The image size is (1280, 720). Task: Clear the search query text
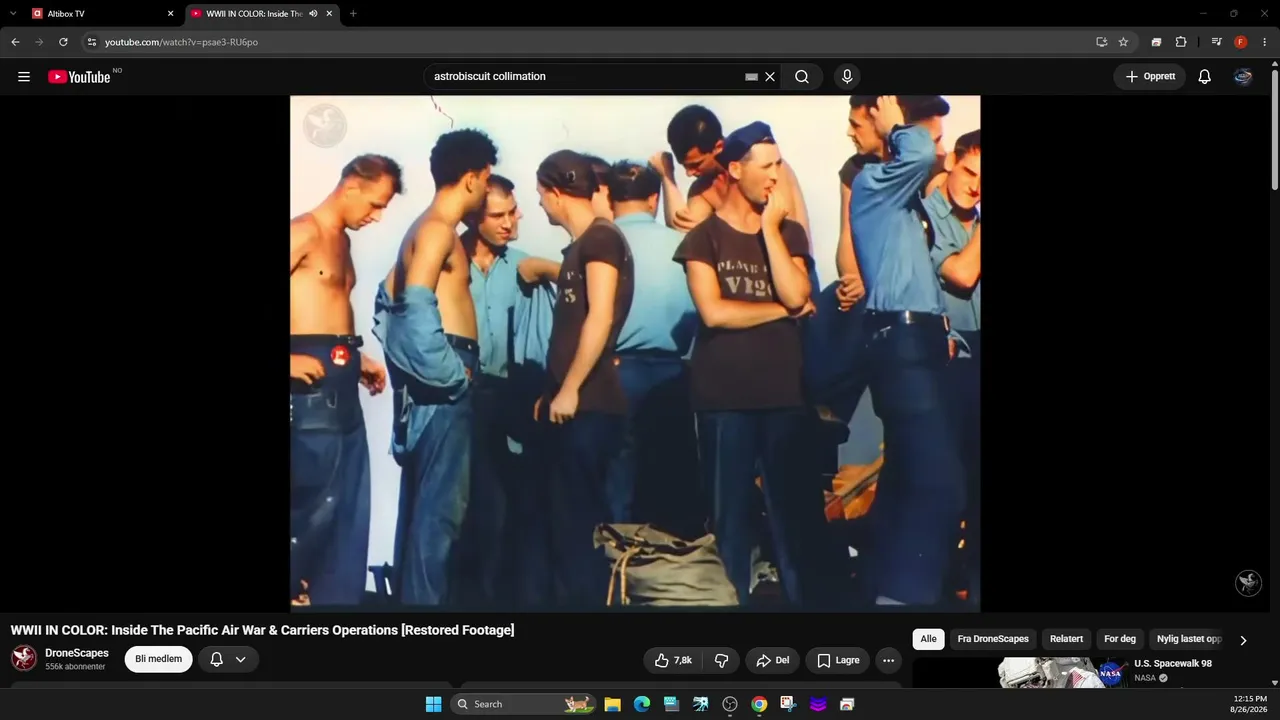770,77
